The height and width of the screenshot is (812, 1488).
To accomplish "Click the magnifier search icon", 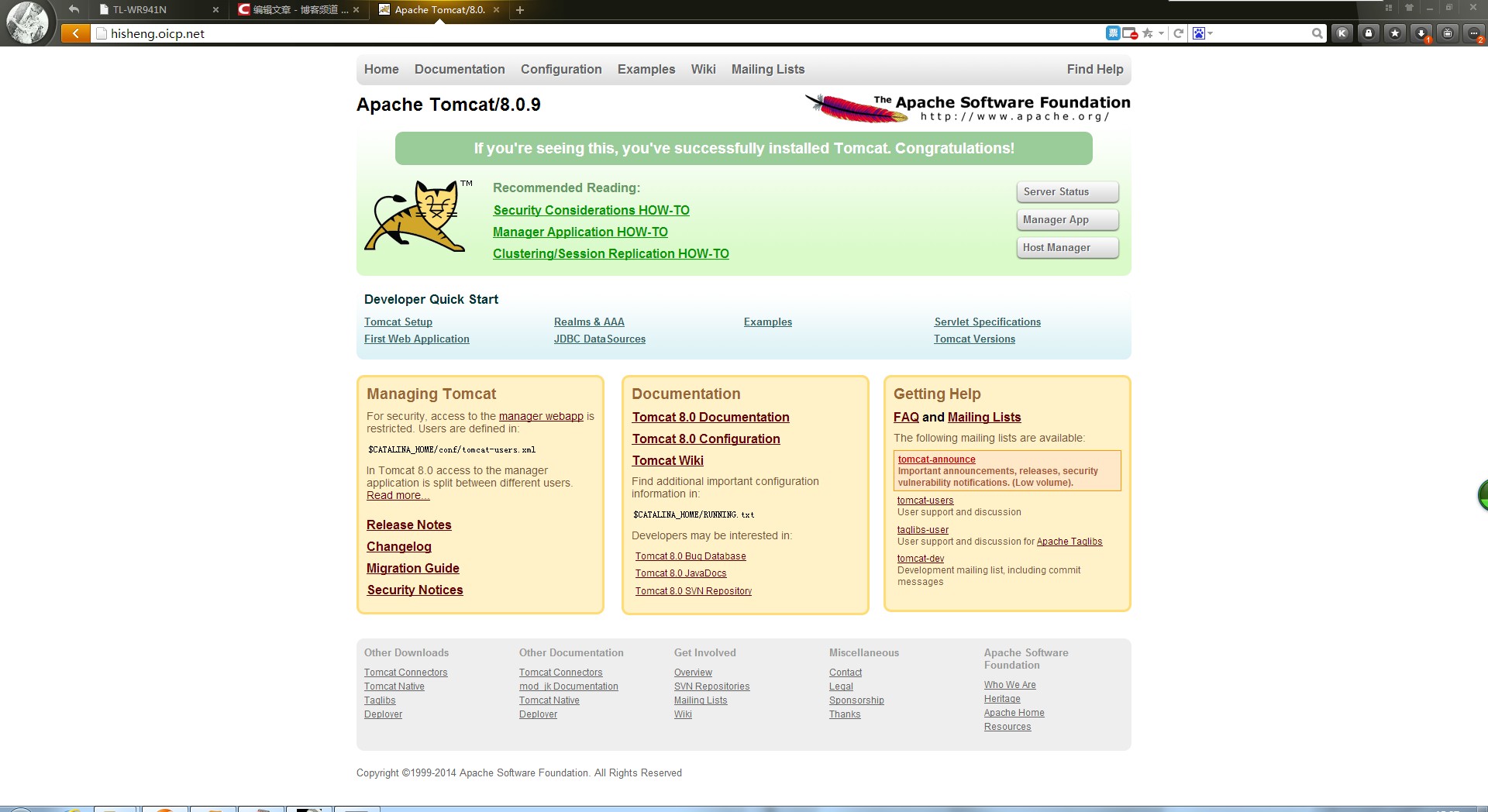I will tap(1317, 33).
